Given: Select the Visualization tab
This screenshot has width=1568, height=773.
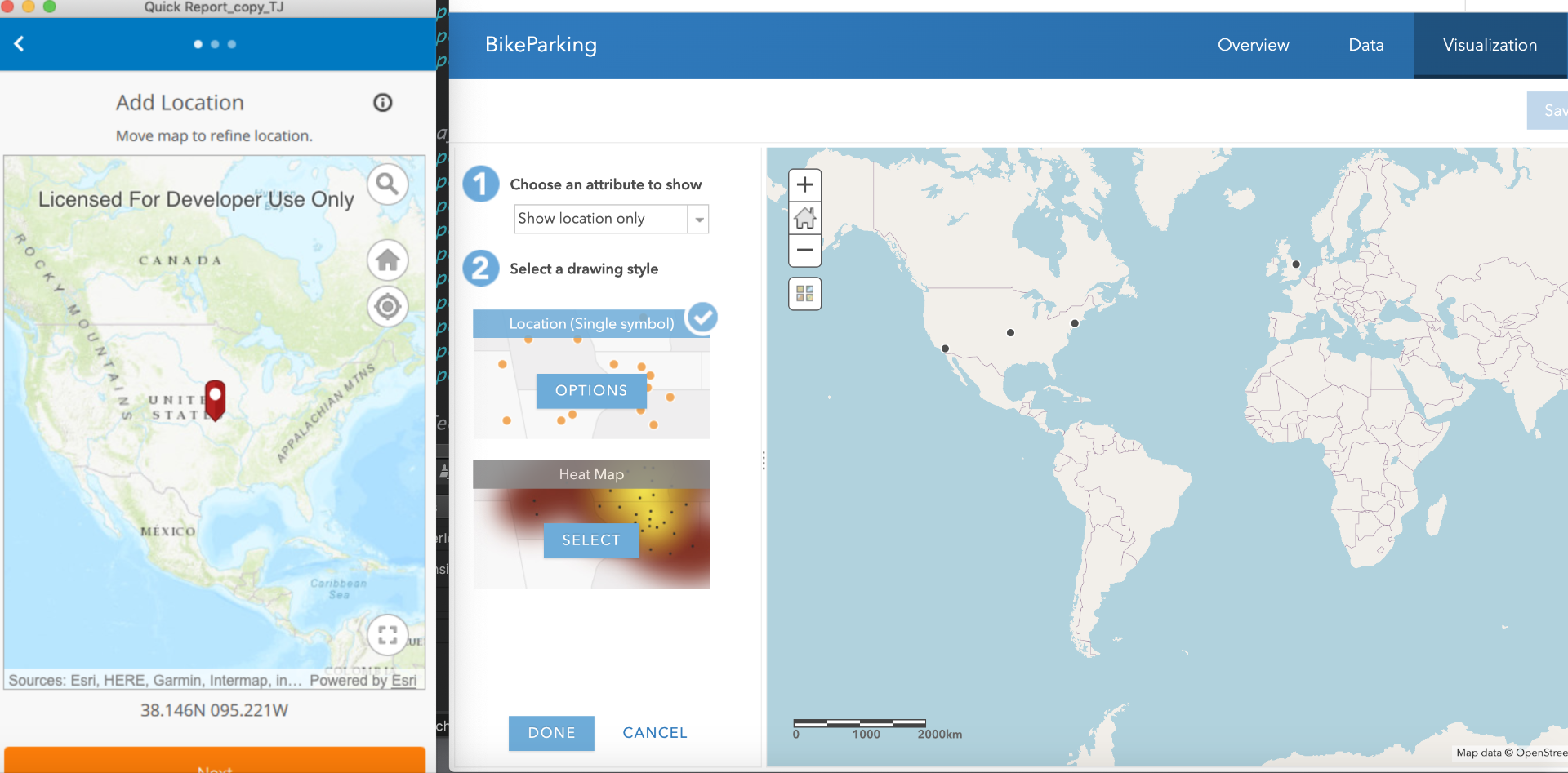Looking at the screenshot, I should coord(1490,45).
